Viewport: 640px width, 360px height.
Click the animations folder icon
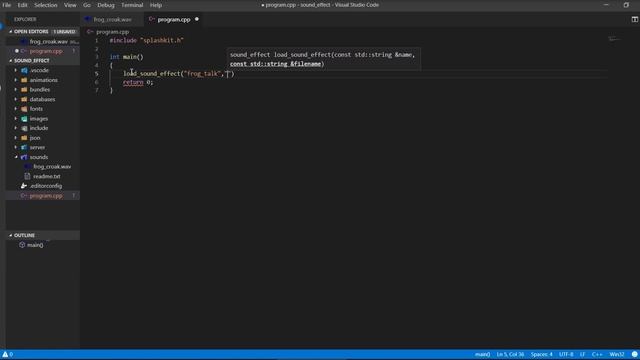[24, 80]
